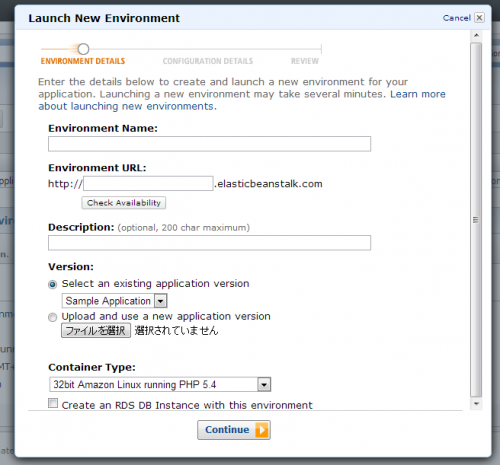Viewport: 500px width, 465px height.
Task: Select the Environment Details step label
Action: [x=83, y=61]
